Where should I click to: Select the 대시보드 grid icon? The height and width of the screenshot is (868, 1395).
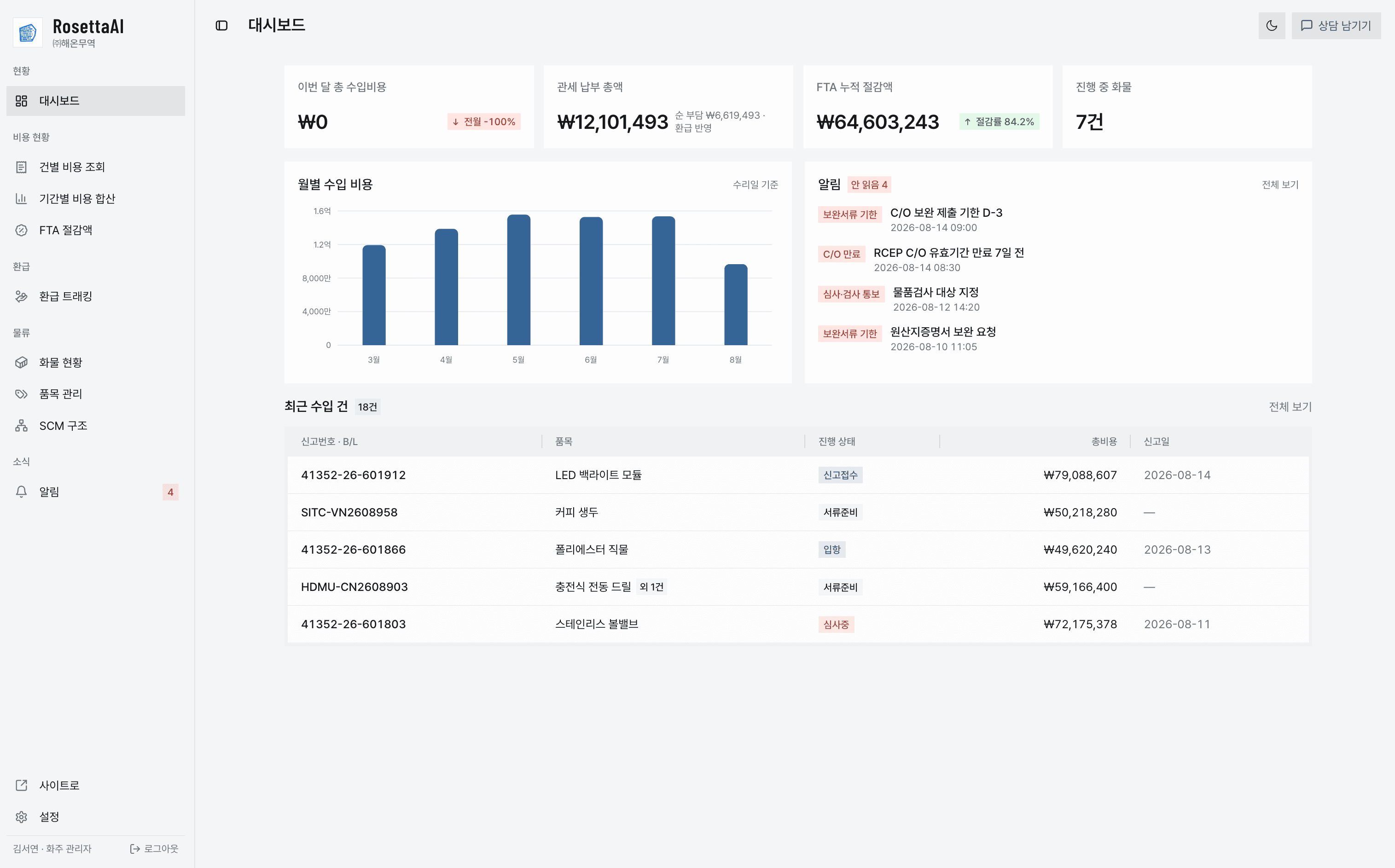[21, 101]
